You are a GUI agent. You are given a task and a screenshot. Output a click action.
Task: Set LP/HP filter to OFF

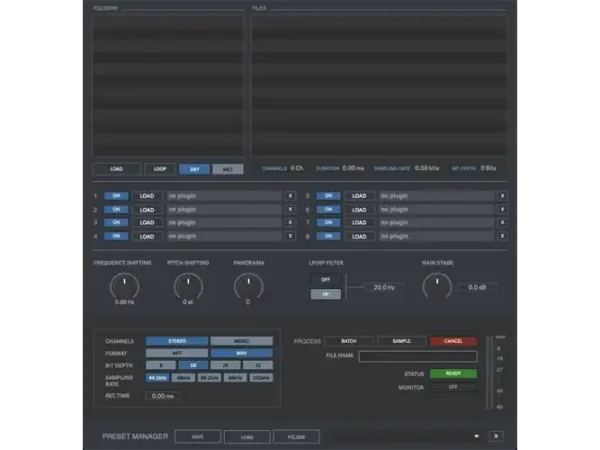click(325, 280)
